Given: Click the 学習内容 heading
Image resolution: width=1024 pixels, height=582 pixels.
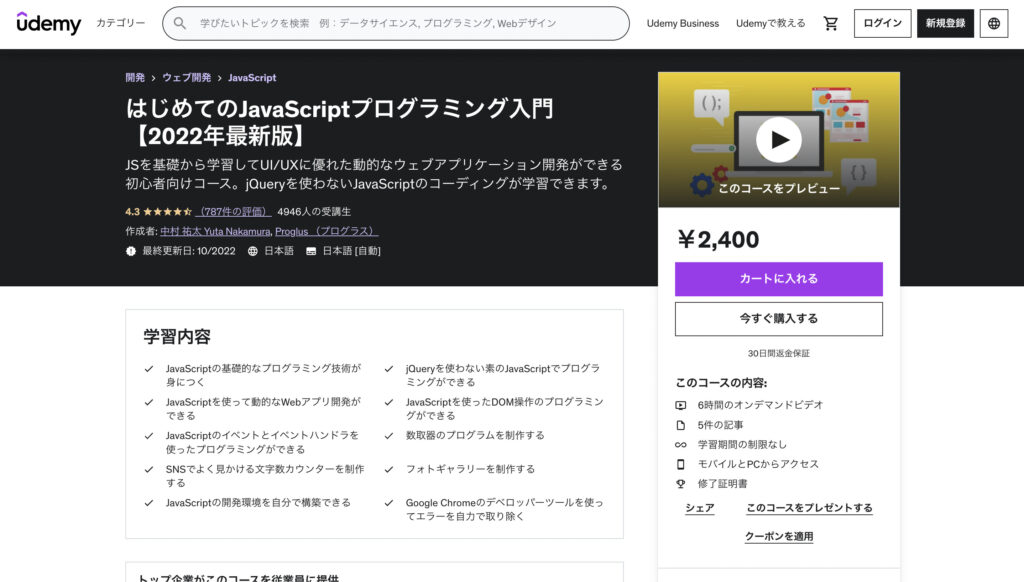Looking at the screenshot, I should [x=177, y=337].
